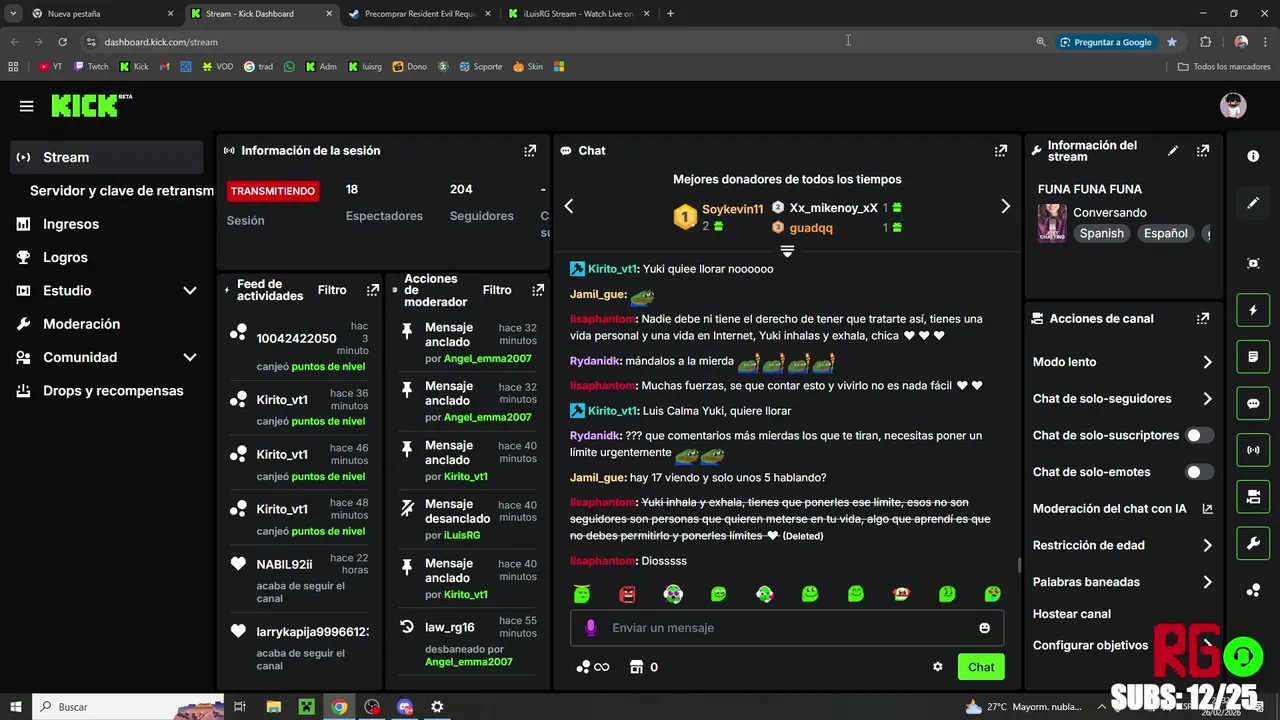1280x720 pixels.
Task: Toggle Chat de solo-emotes switch
Action: point(1199,472)
